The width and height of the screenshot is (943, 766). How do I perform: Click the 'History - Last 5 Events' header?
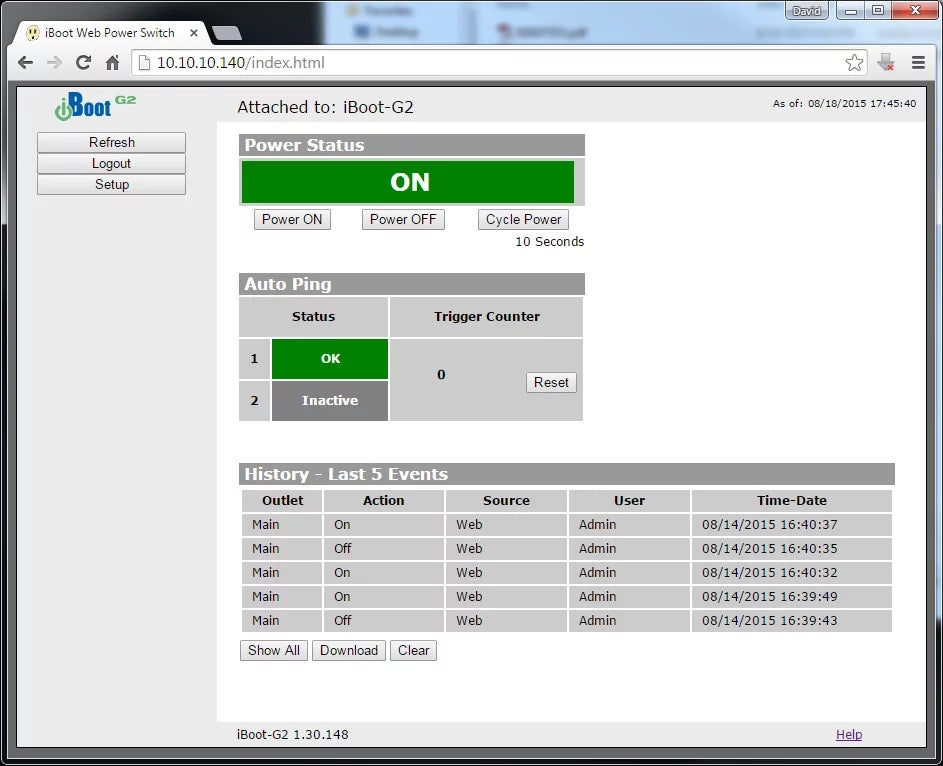pyautogui.click(x=567, y=474)
